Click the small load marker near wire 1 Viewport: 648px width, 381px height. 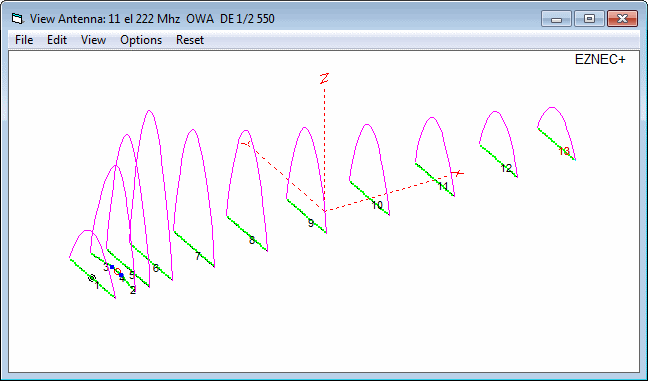[x=92, y=278]
